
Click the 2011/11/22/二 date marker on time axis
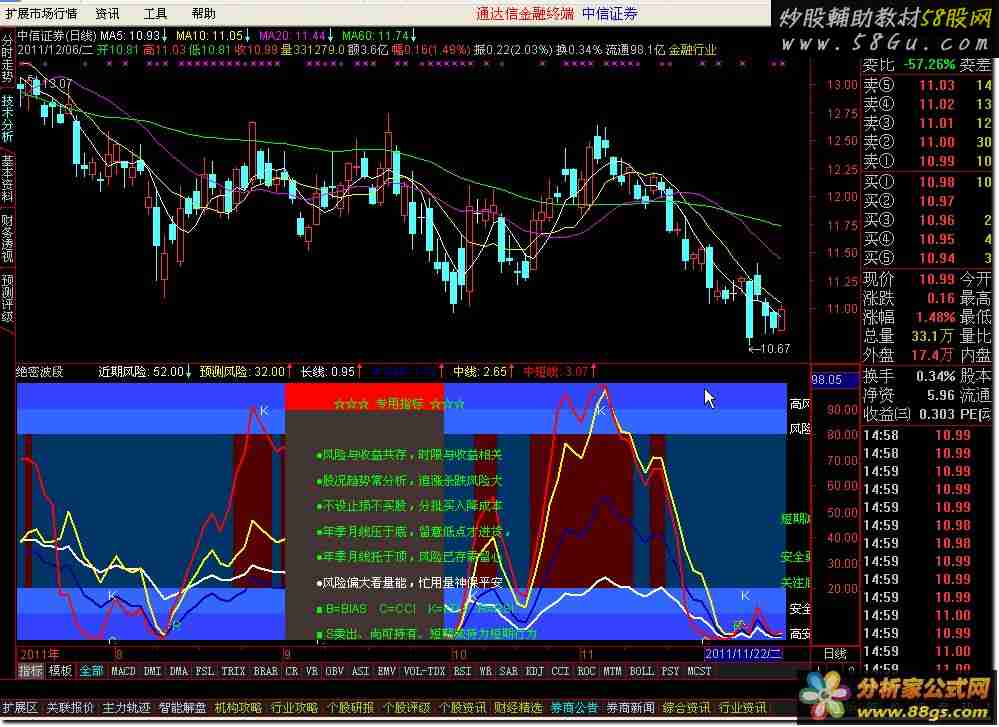click(744, 654)
